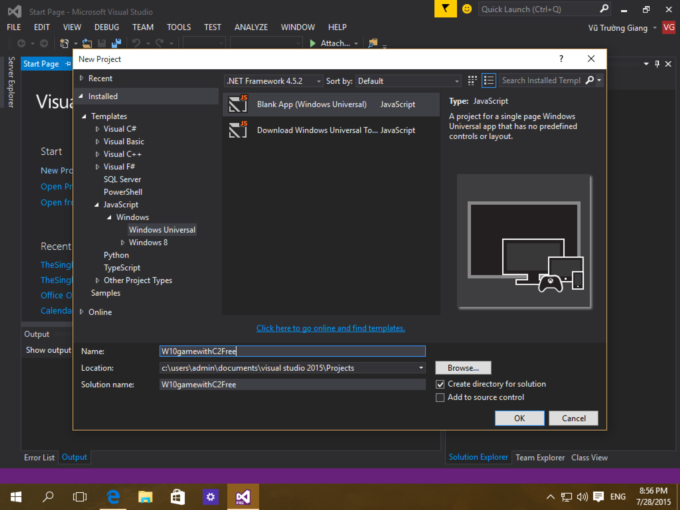Screen dimensions: 680x510
Task: Expand the Online section
Action: pos(81,312)
